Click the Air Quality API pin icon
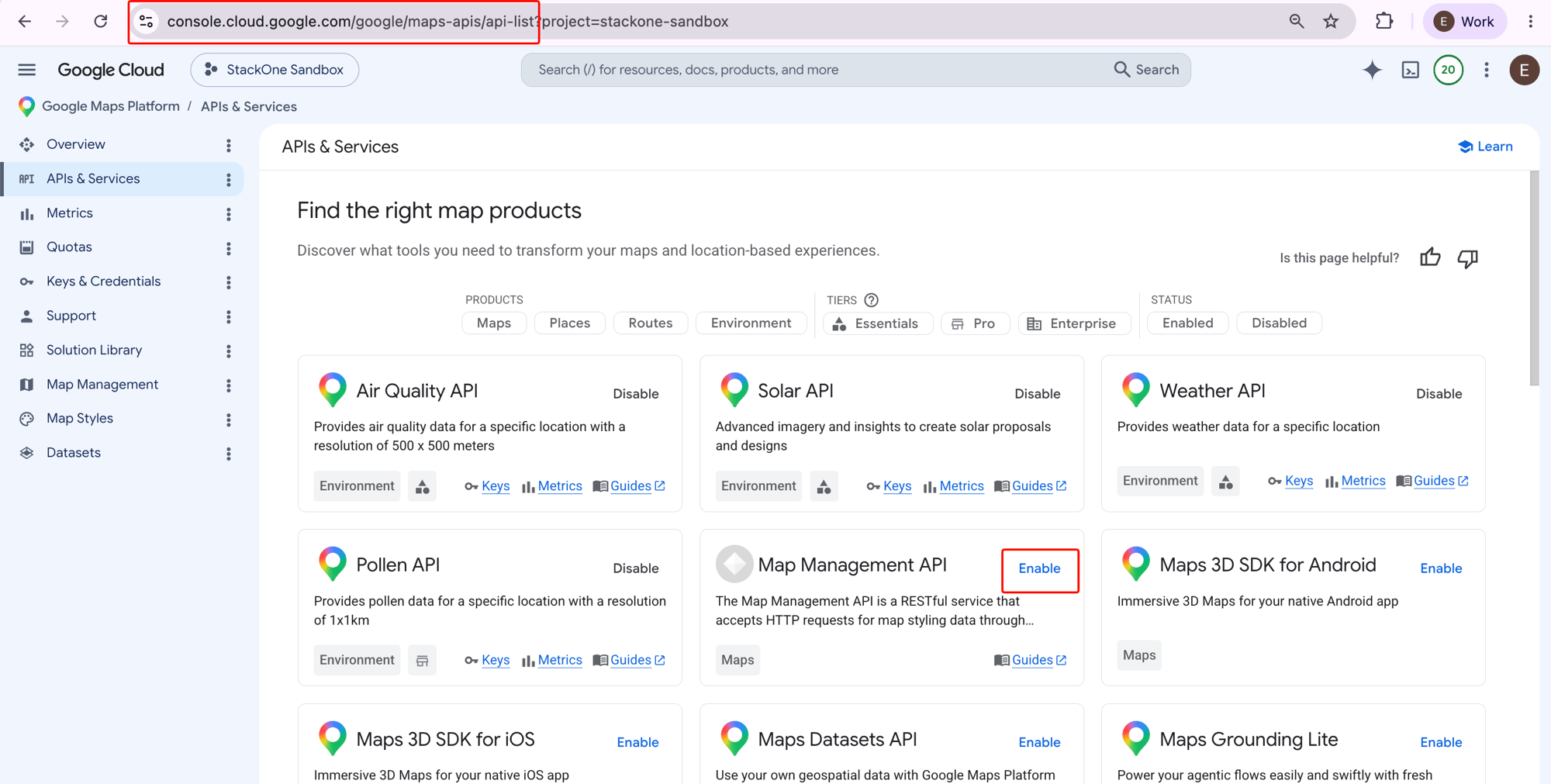The width and height of the screenshot is (1551, 784). click(333, 389)
